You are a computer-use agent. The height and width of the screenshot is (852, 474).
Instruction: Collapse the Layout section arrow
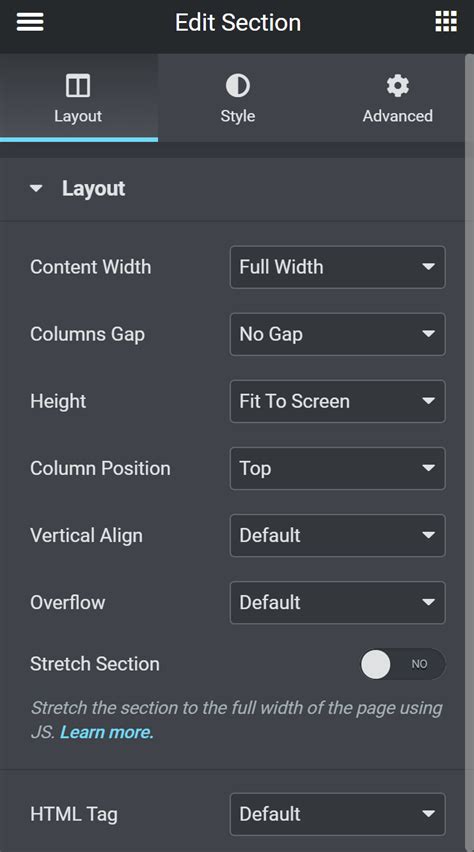click(36, 189)
